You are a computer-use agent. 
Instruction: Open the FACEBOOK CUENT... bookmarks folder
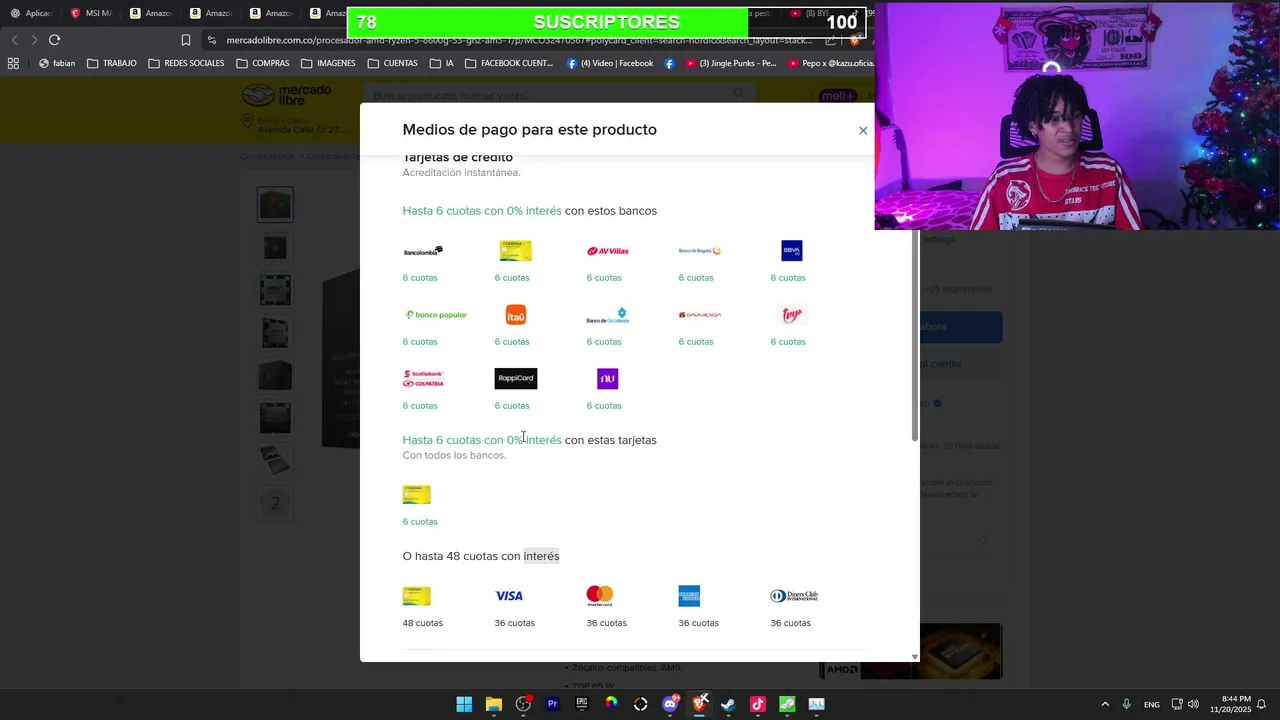(x=509, y=63)
